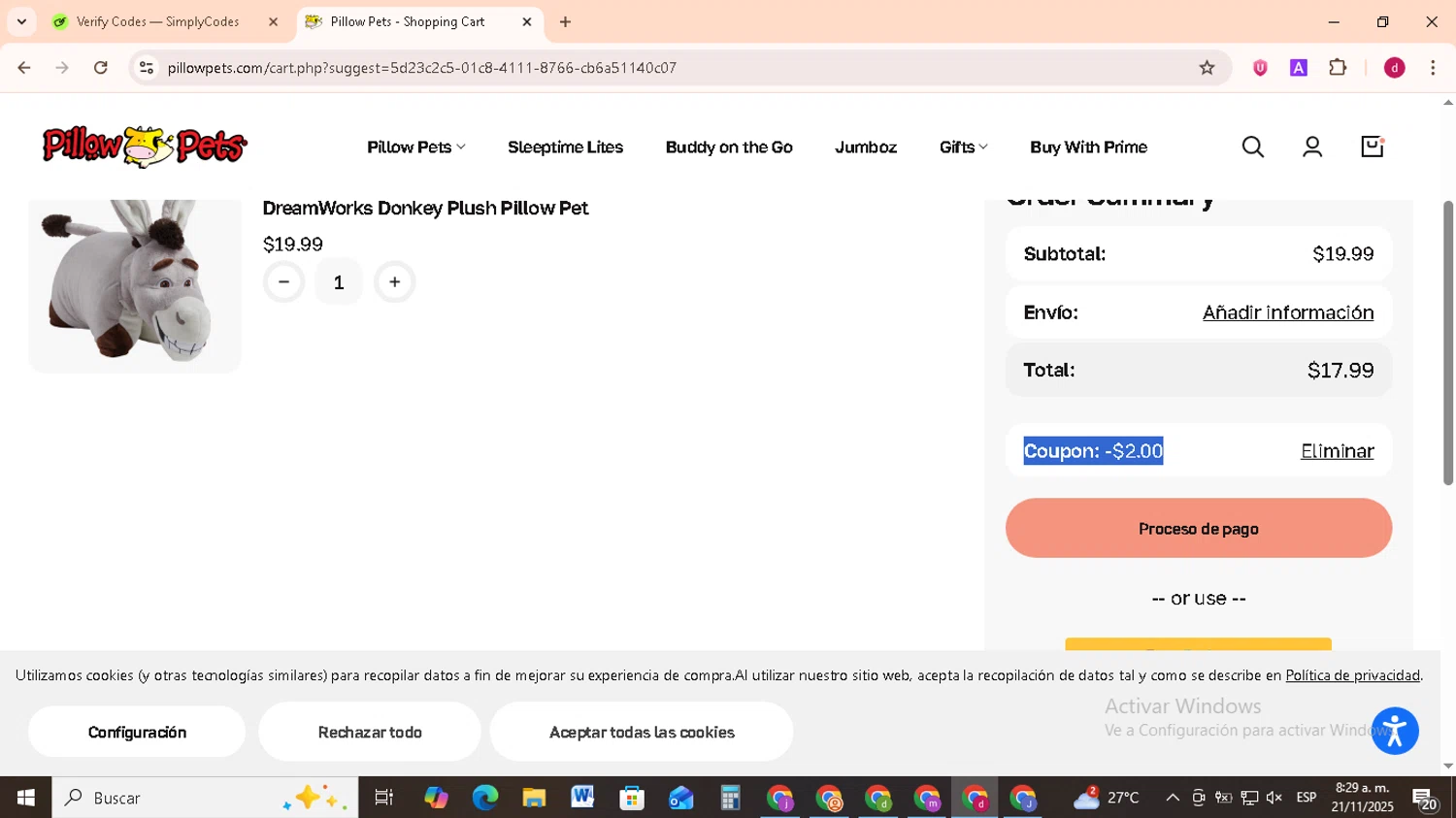The height and width of the screenshot is (818, 1456).
Task: Expand the Pillow Pets menu
Action: point(416,147)
